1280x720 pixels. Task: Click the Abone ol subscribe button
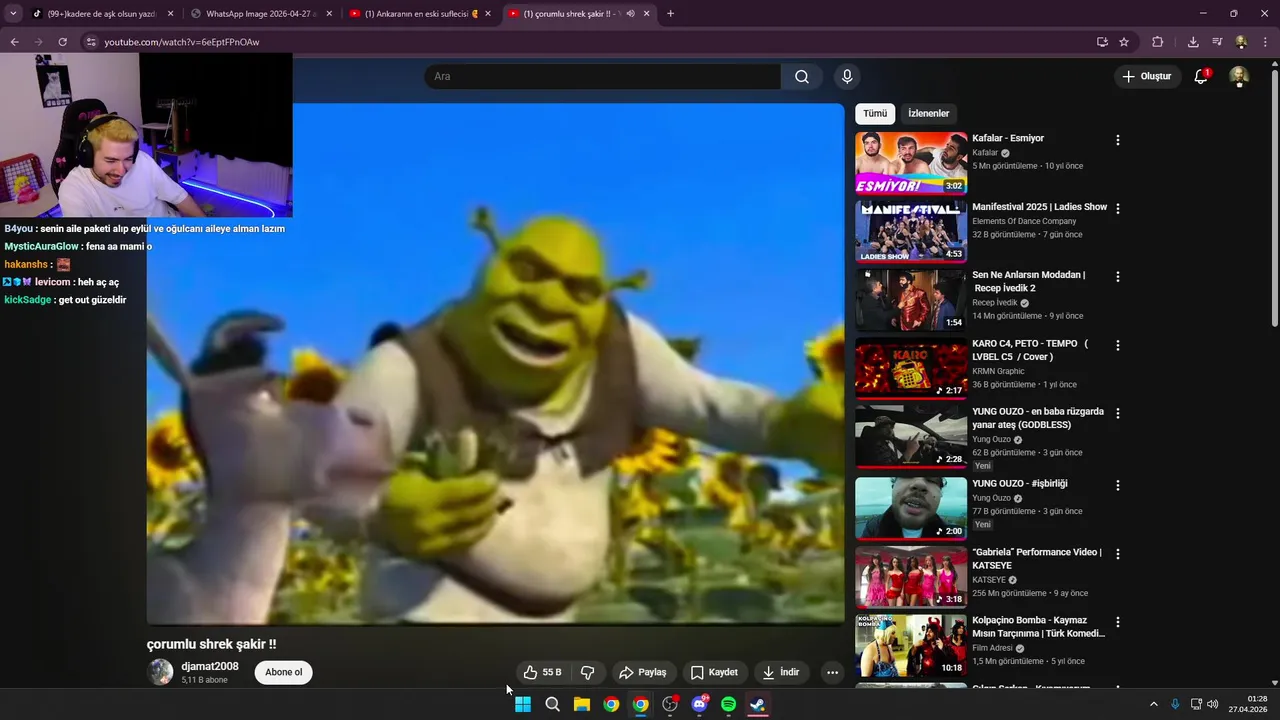click(x=283, y=672)
